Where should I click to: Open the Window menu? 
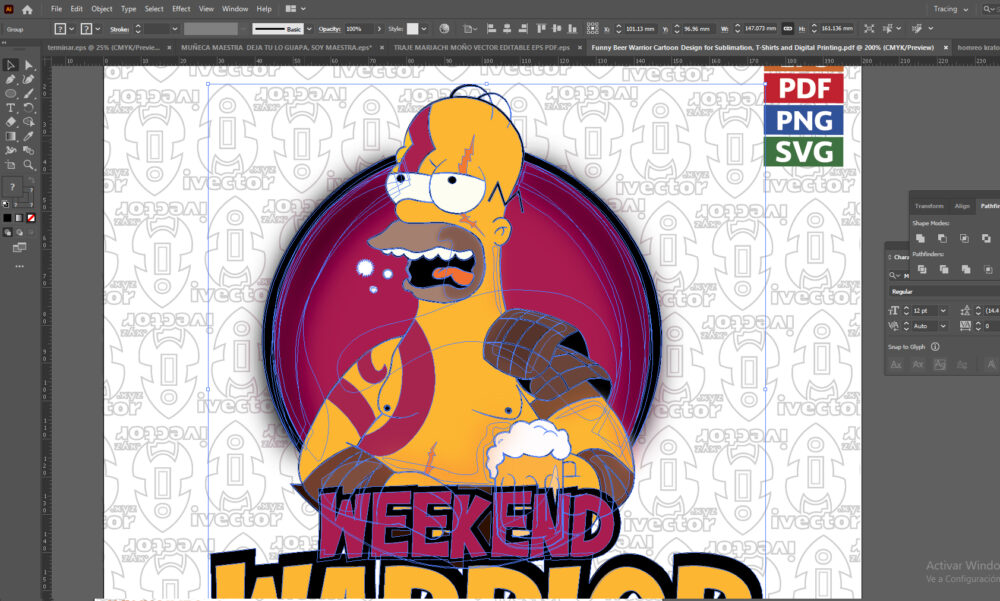[x=235, y=9]
